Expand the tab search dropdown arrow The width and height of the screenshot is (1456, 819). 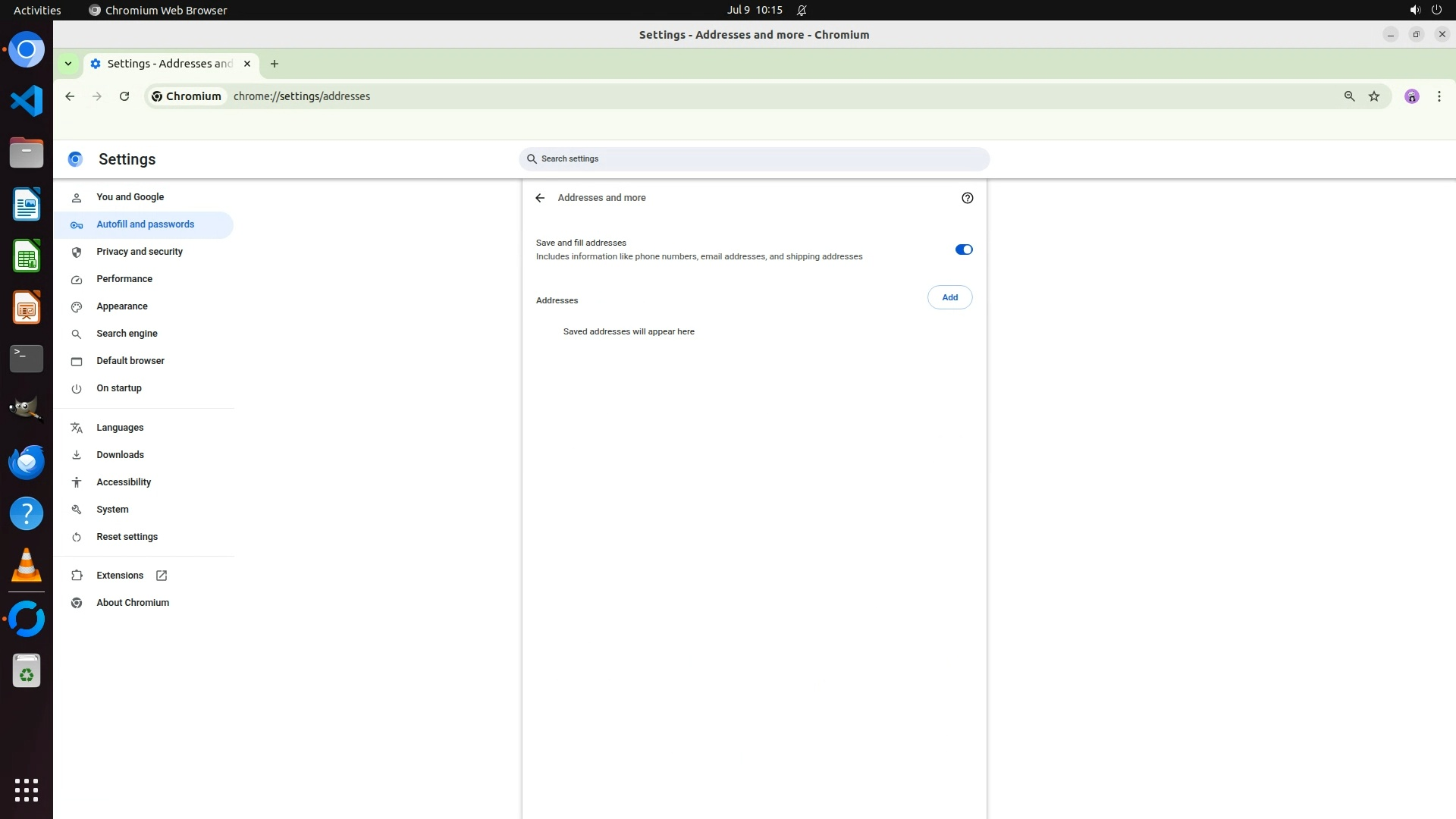coord(68,64)
